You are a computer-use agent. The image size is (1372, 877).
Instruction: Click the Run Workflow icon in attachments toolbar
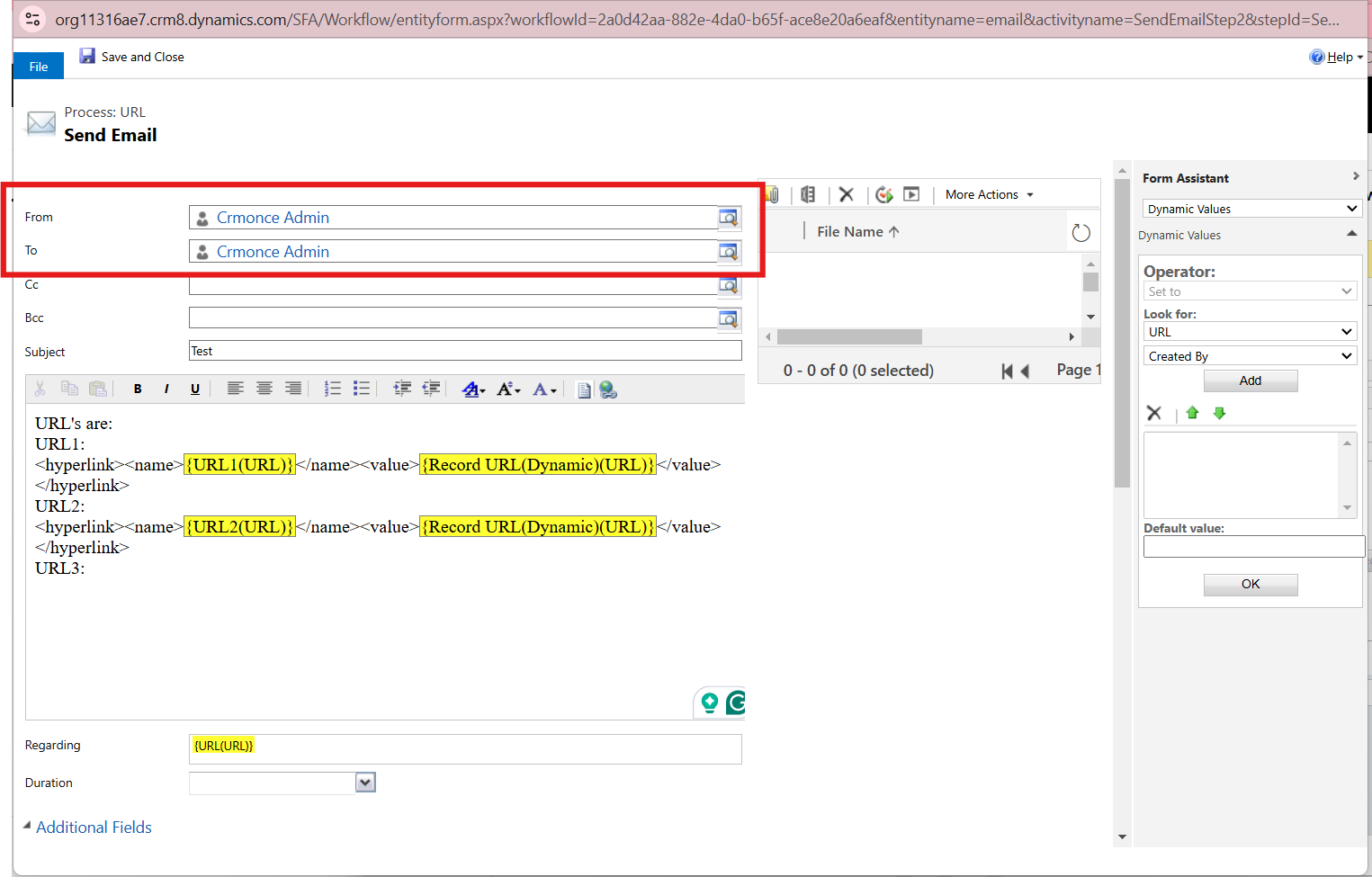click(884, 194)
